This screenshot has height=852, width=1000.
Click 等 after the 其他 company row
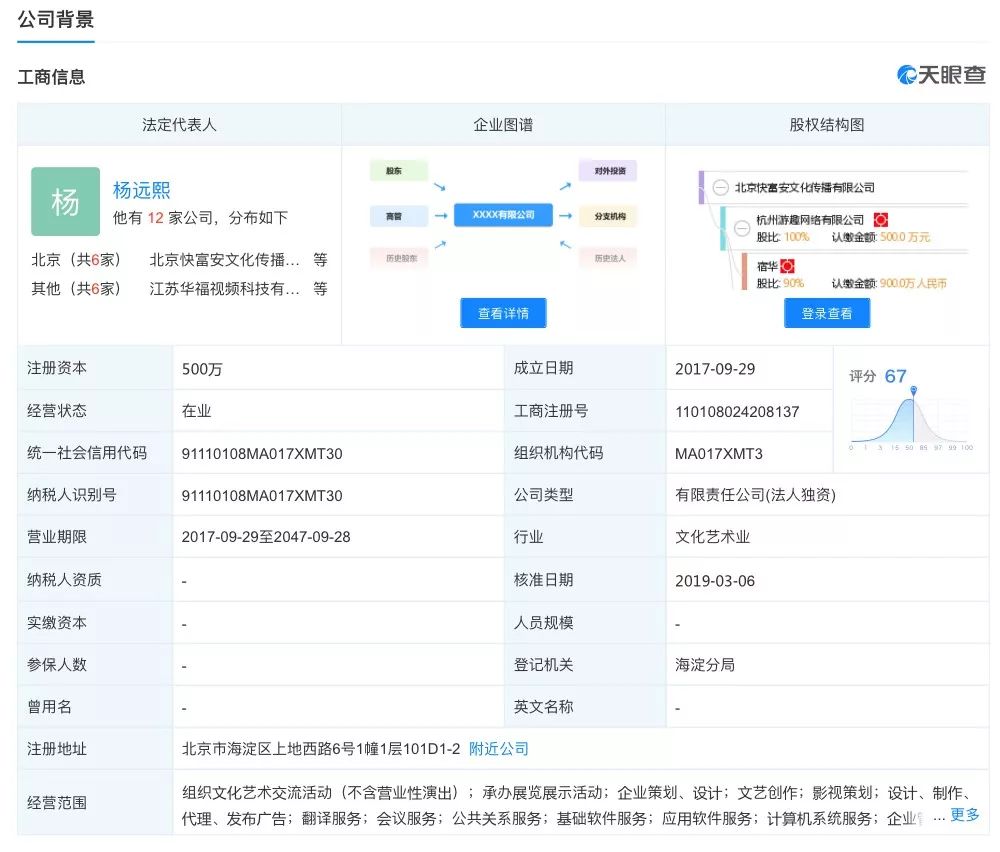[x=320, y=289]
